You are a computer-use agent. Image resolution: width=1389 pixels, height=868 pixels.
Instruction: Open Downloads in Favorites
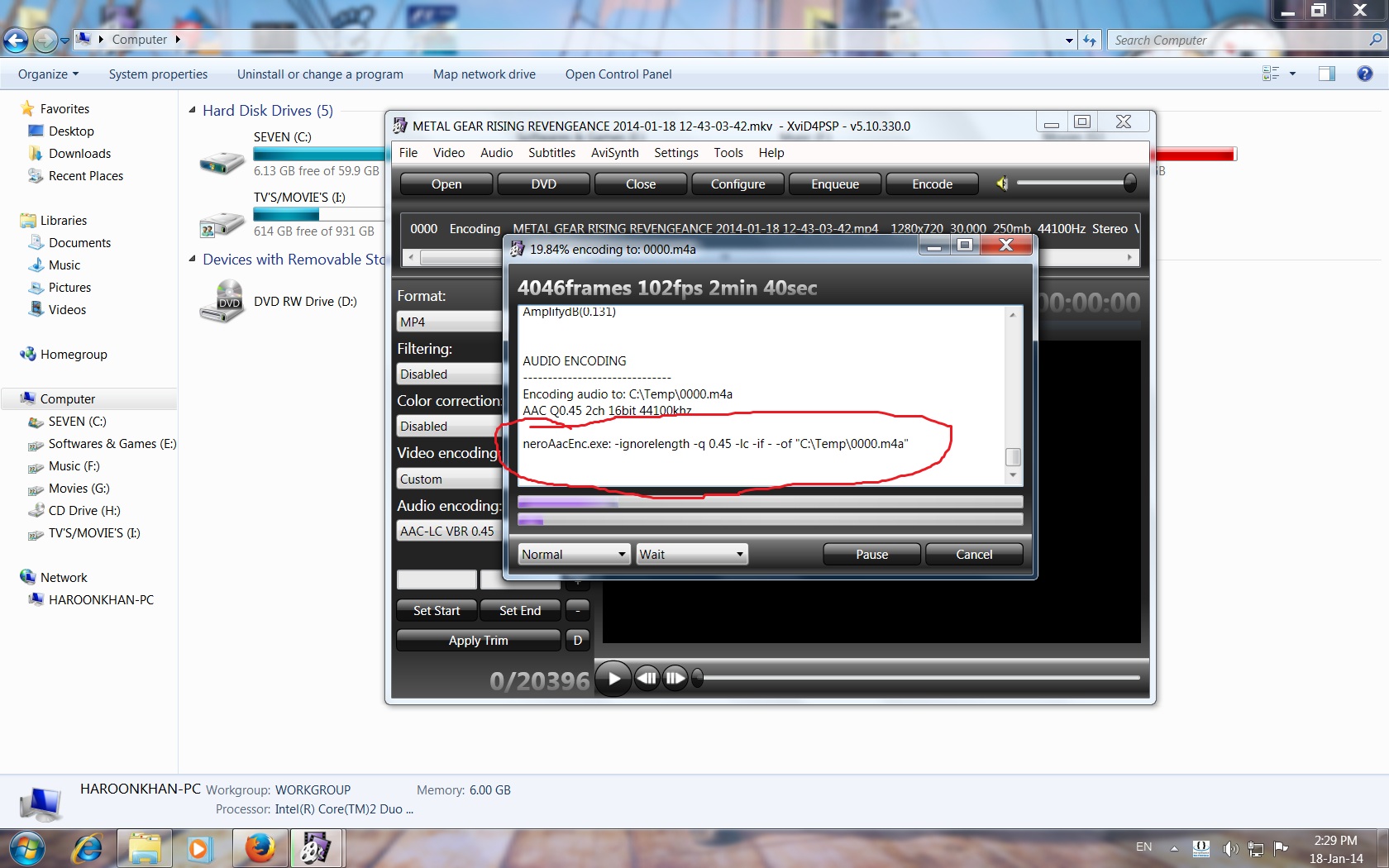(x=79, y=153)
